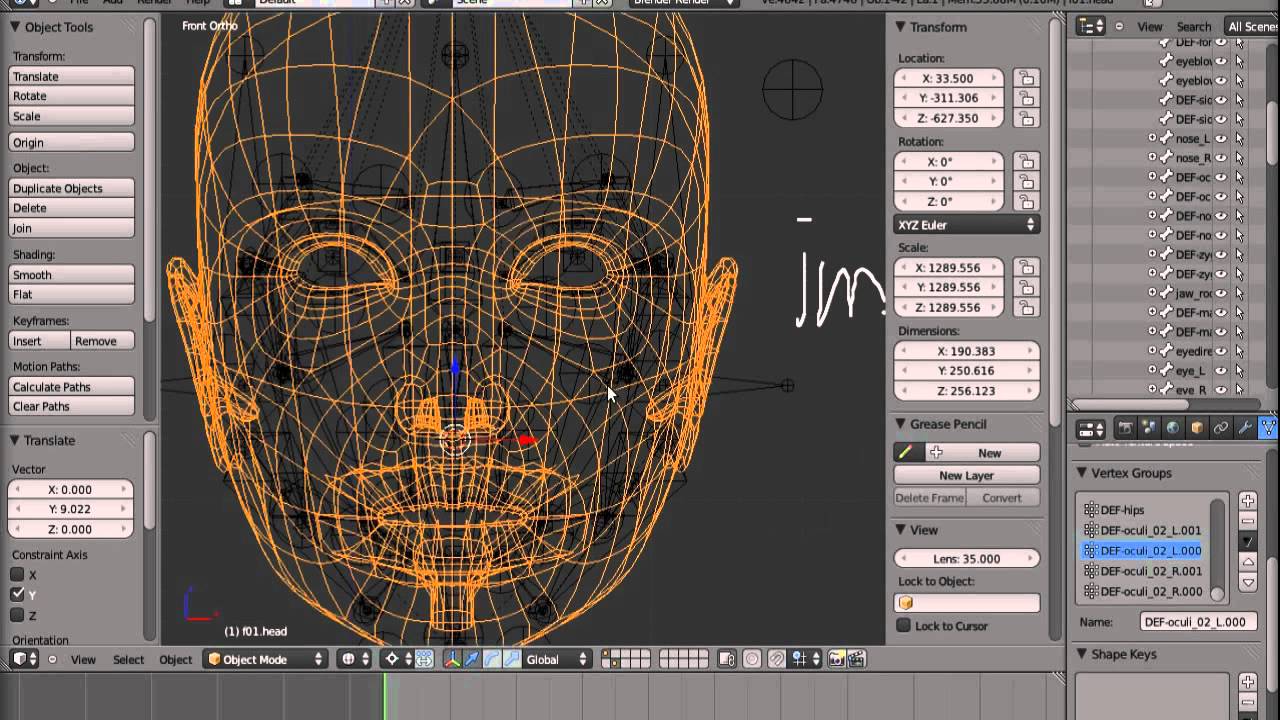Toggle selectability arrow for nose_R bone
This screenshot has height=720, width=1280.
click(1240, 158)
